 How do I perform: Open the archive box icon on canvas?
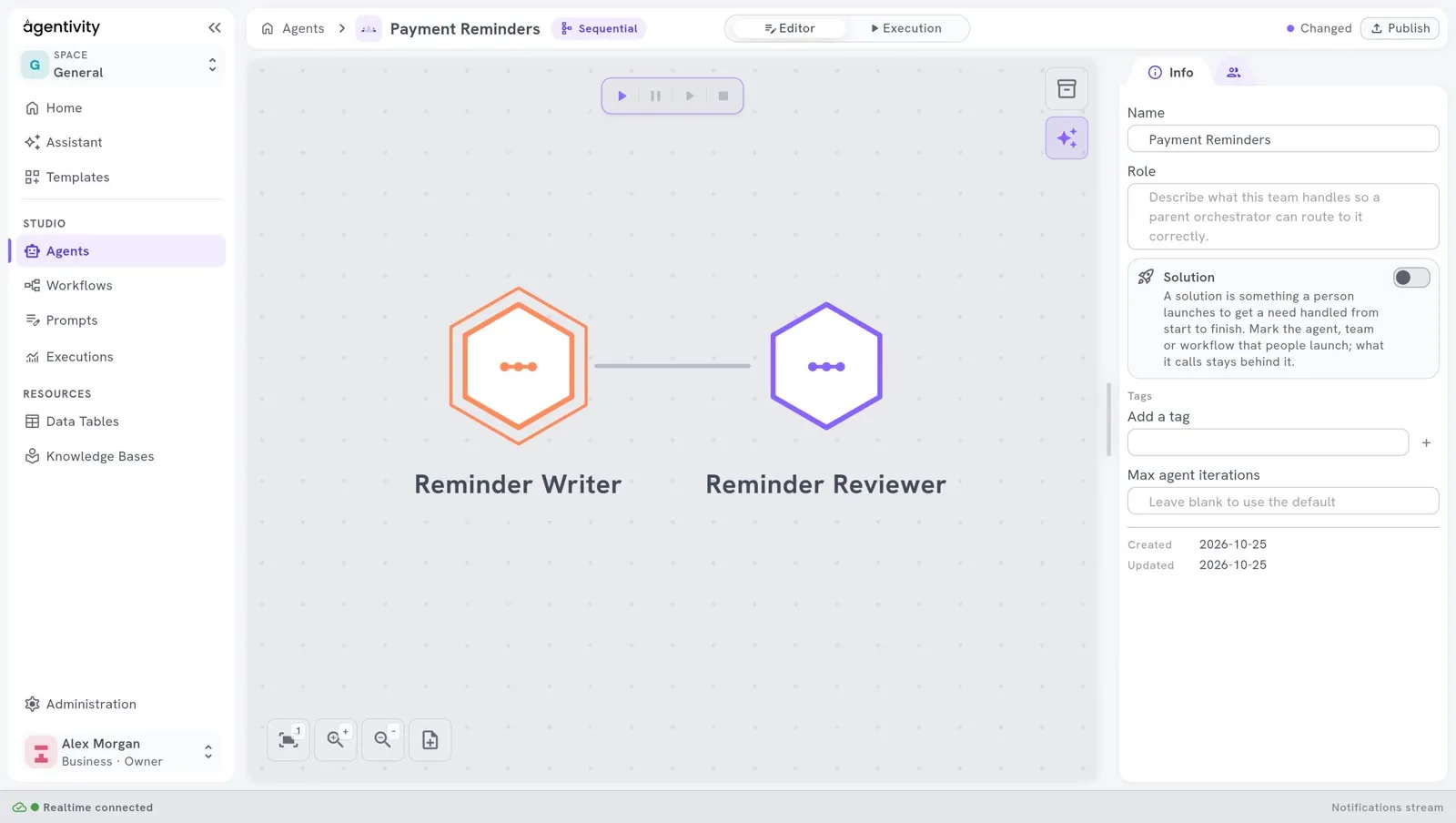[x=1067, y=89]
